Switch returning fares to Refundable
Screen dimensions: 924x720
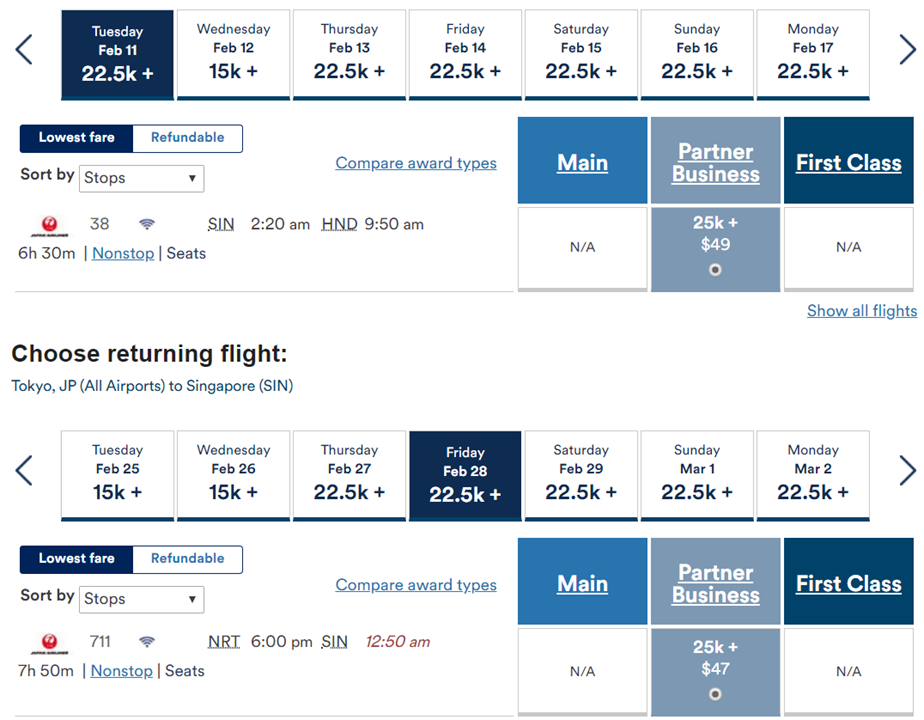click(187, 559)
